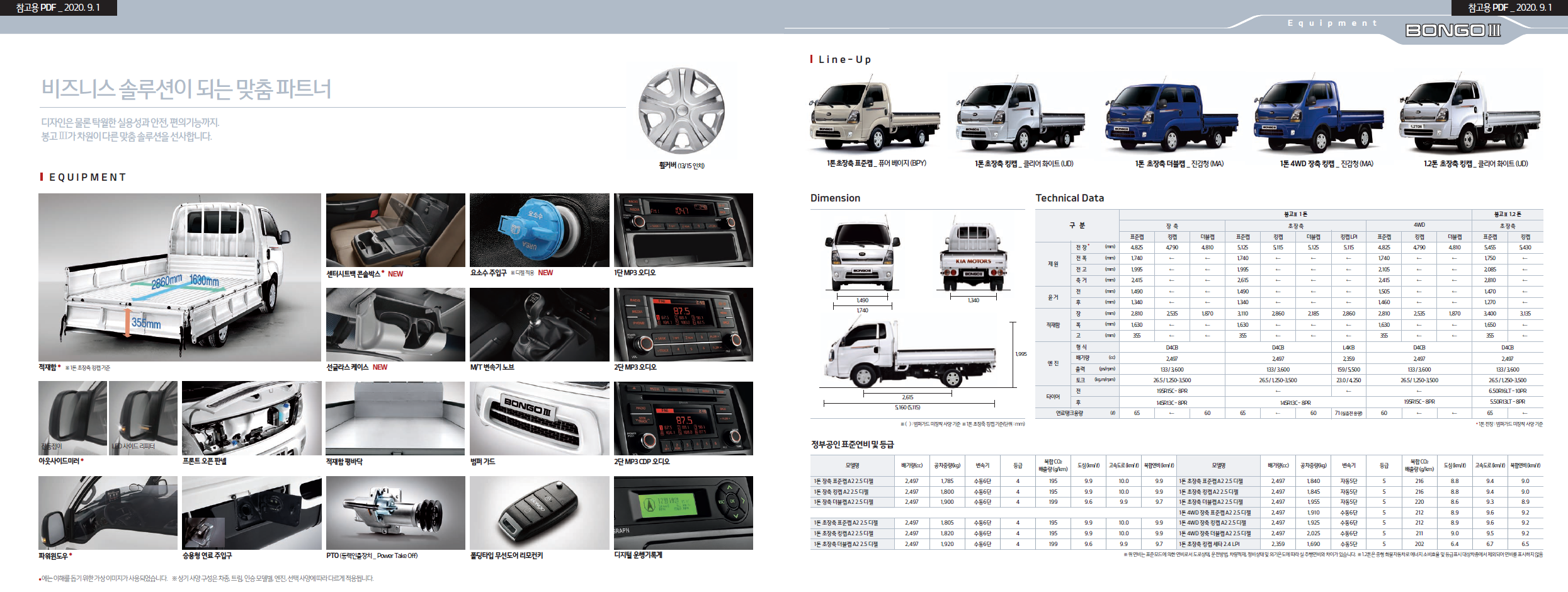Click the 'EQUIPMENT' section heading
Screen dimensions: 1568x592
click(88, 177)
